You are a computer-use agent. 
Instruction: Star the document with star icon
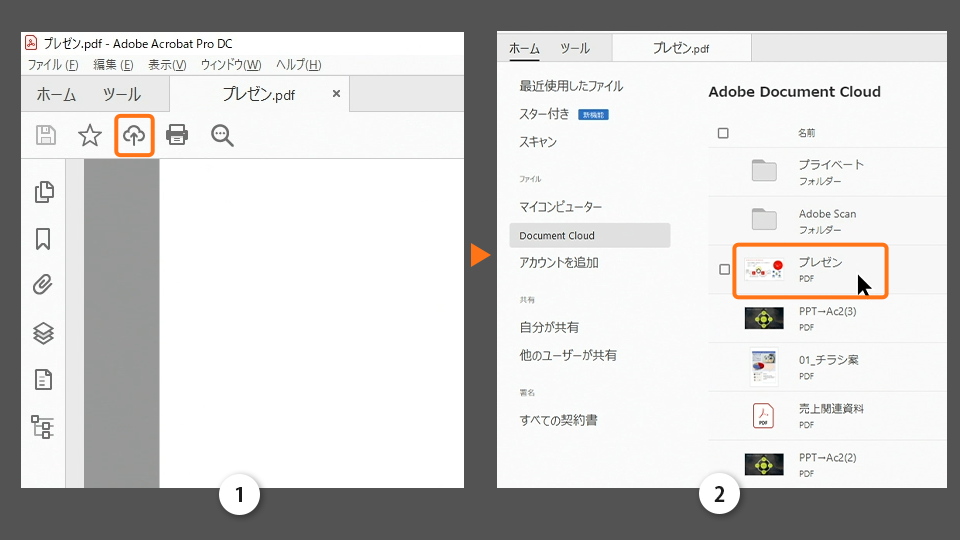[89, 135]
